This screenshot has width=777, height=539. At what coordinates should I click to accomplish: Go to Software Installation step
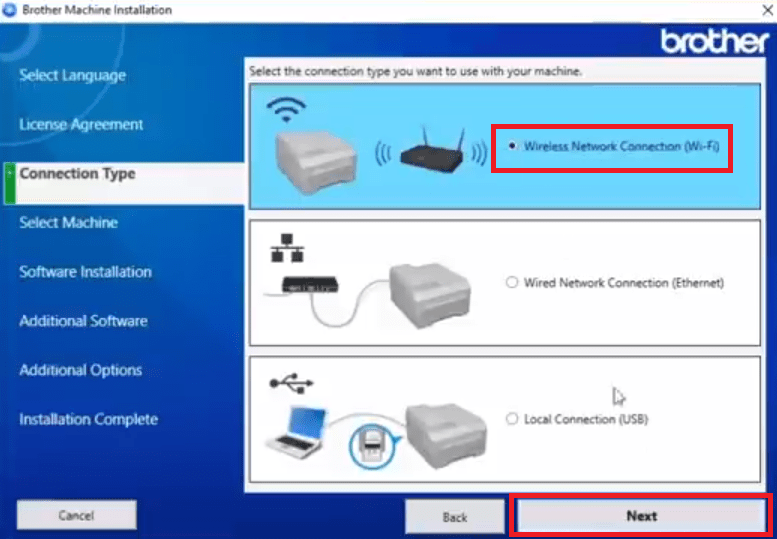coord(85,271)
